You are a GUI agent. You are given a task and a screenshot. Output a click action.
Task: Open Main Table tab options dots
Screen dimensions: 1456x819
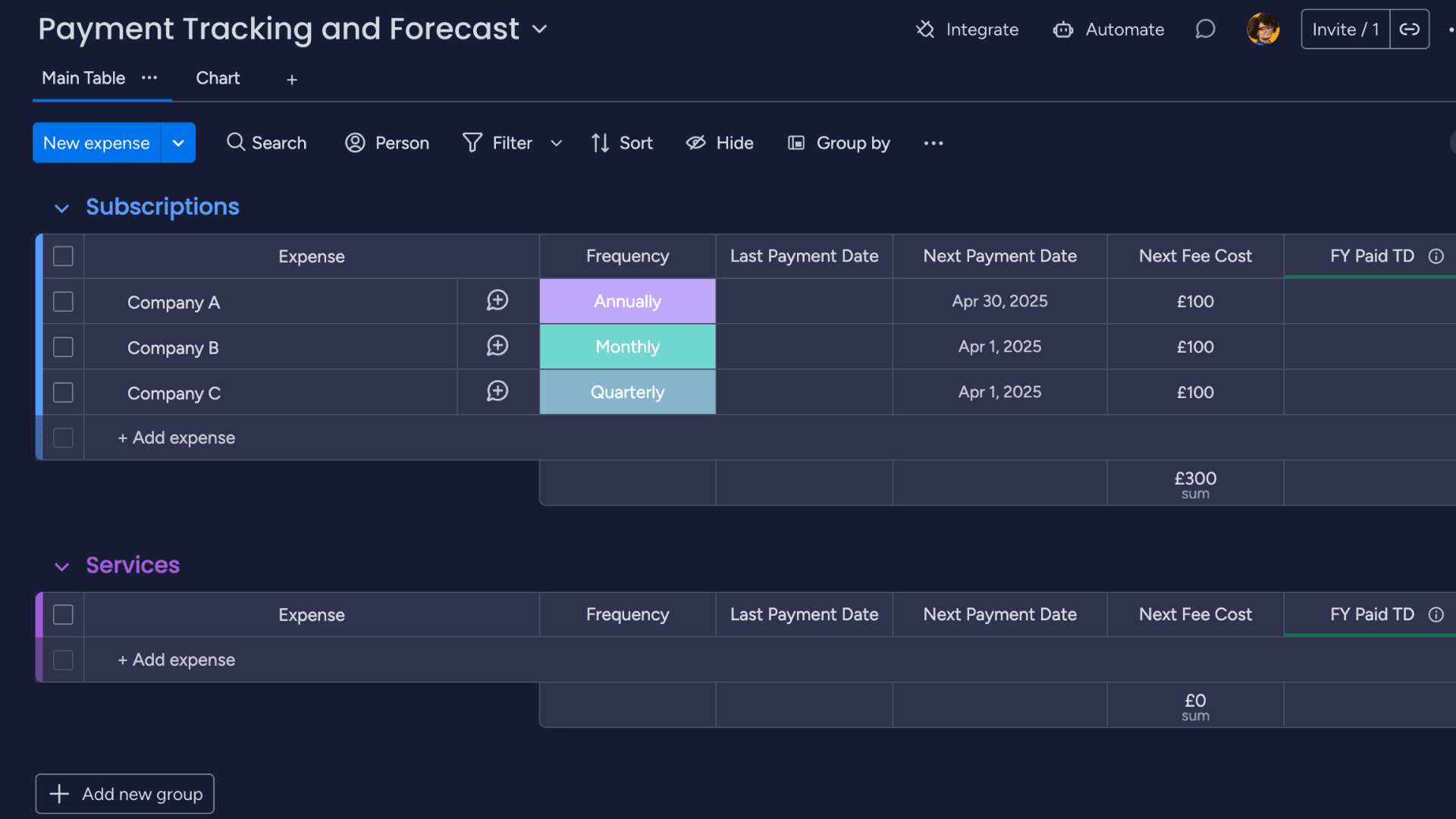click(149, 78)
